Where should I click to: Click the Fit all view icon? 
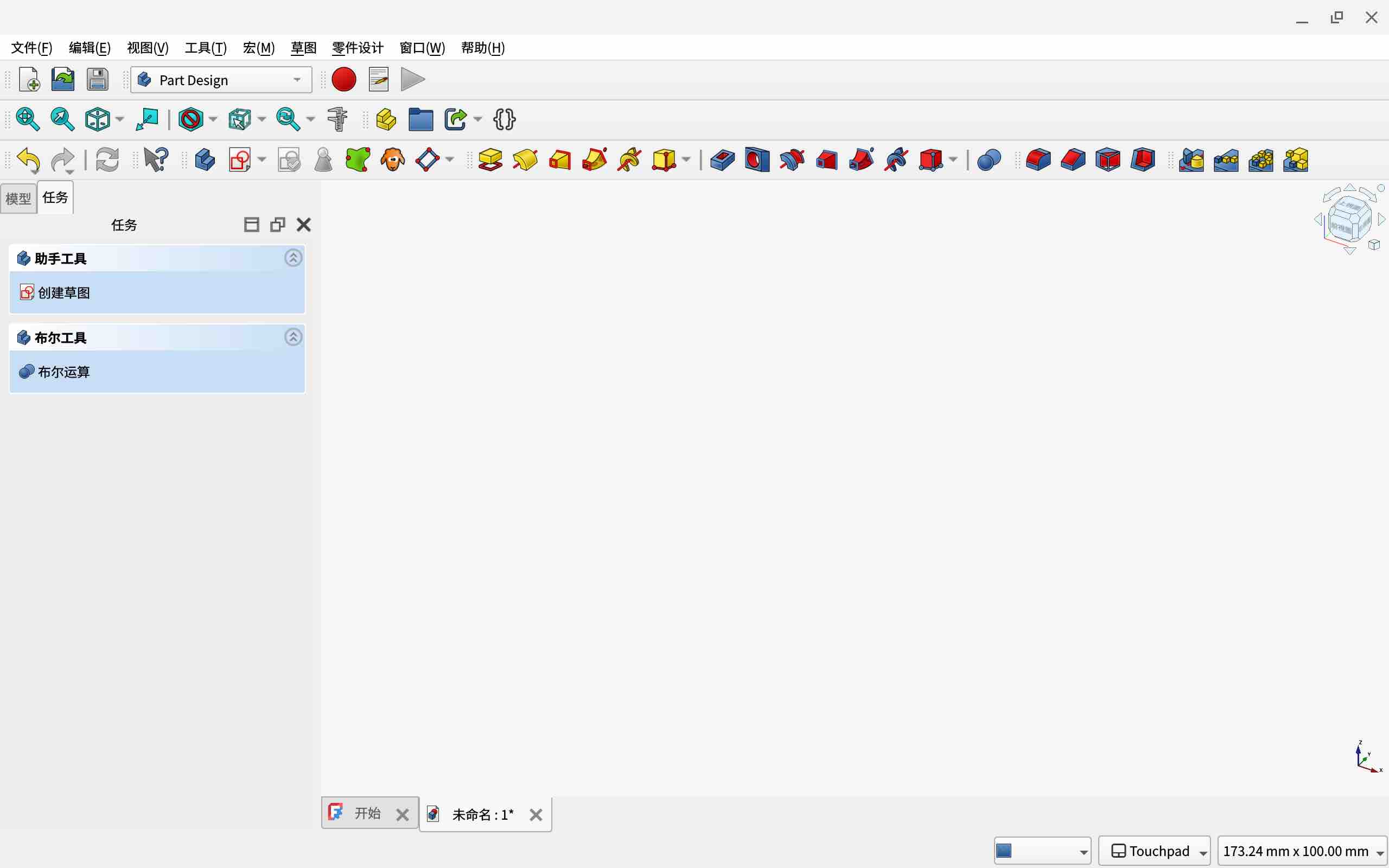pyautogui.click(x=28, y=119)
